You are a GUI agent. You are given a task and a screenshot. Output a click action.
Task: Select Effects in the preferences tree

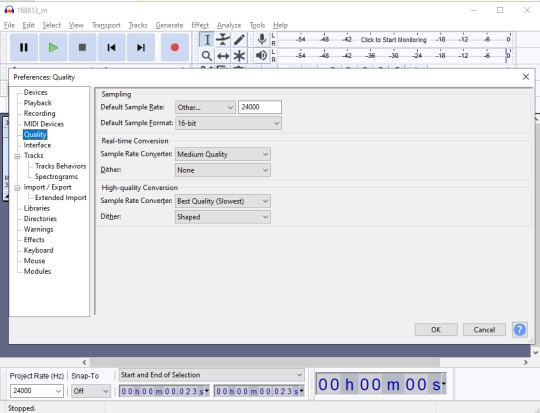(x=34, y=240)
